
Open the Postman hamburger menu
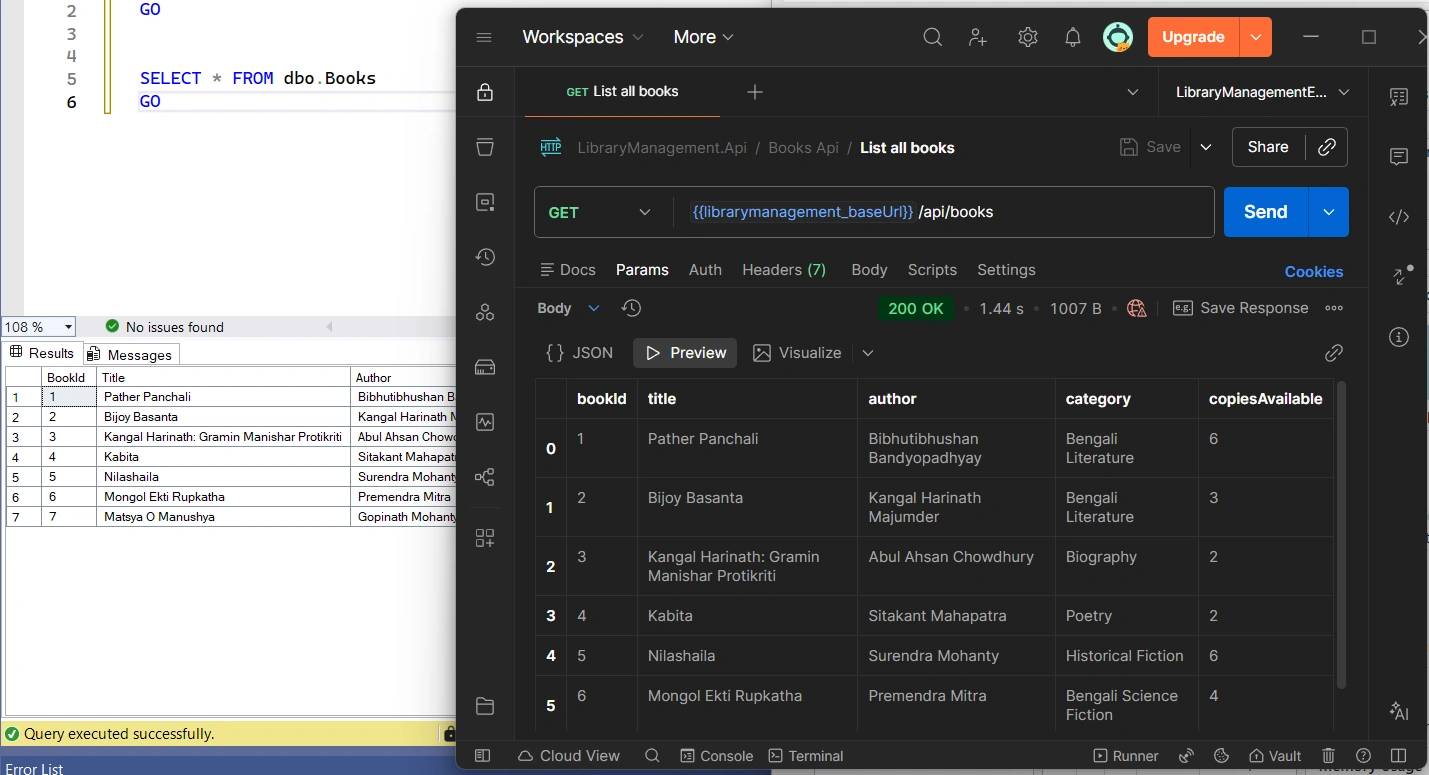(x=484, y=37)
